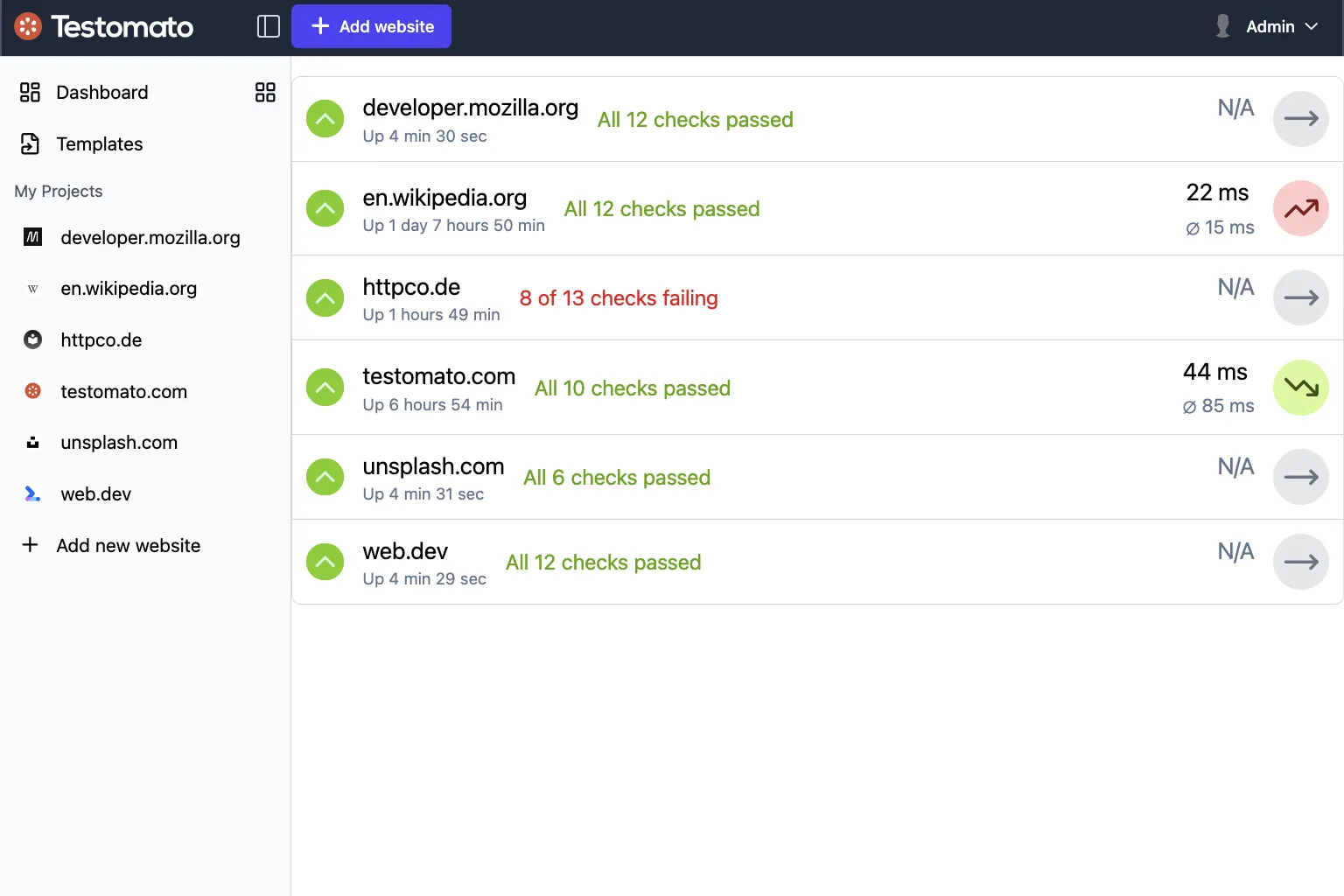1344x896 pixels.
Task: Click the web.dev favicon in sidebar
Action: (x=33, y=494)
